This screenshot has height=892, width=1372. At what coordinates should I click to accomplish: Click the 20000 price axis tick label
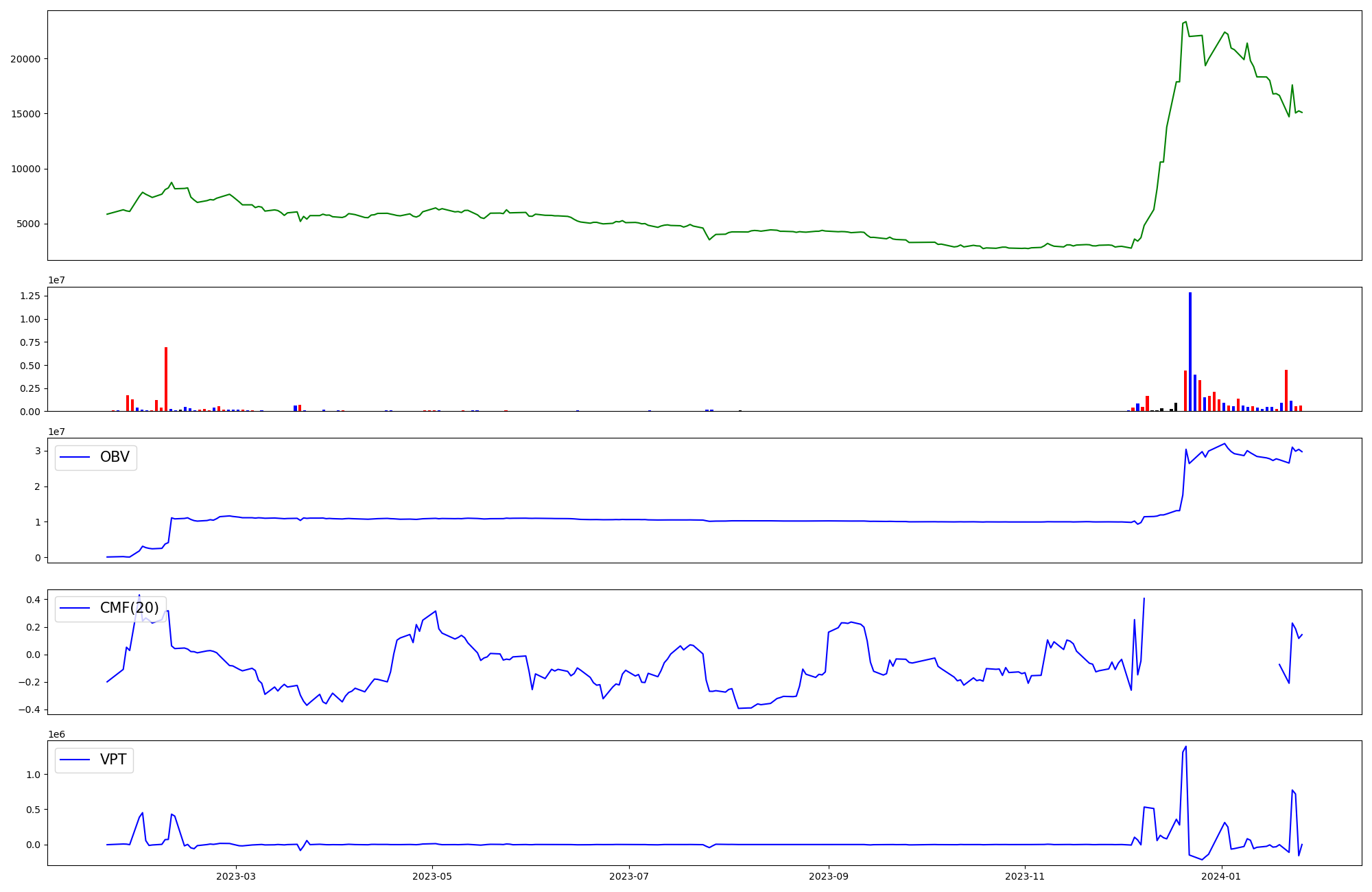click(x=25, y=59)
